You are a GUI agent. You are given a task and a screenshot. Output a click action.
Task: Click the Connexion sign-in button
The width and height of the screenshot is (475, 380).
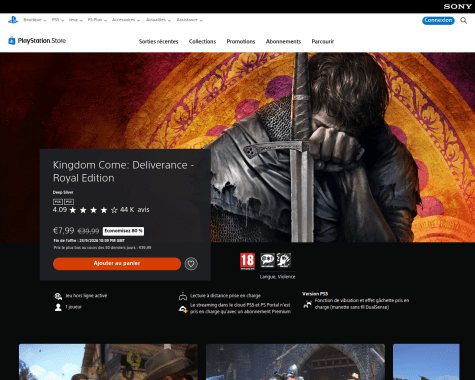click(438, 20)
